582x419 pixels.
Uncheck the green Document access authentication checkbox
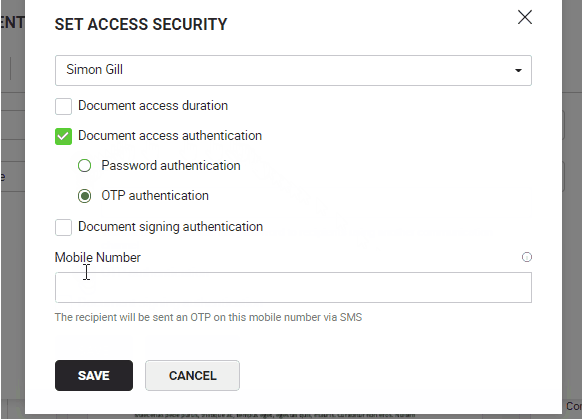[x=63, y=136]
